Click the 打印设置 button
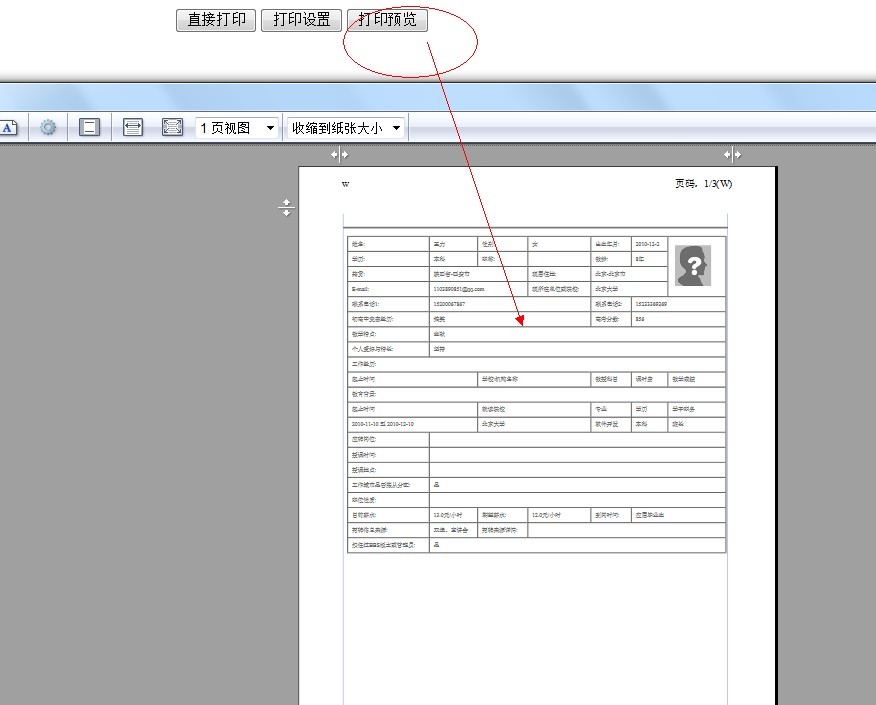876x705 pixels. (301, 19)
